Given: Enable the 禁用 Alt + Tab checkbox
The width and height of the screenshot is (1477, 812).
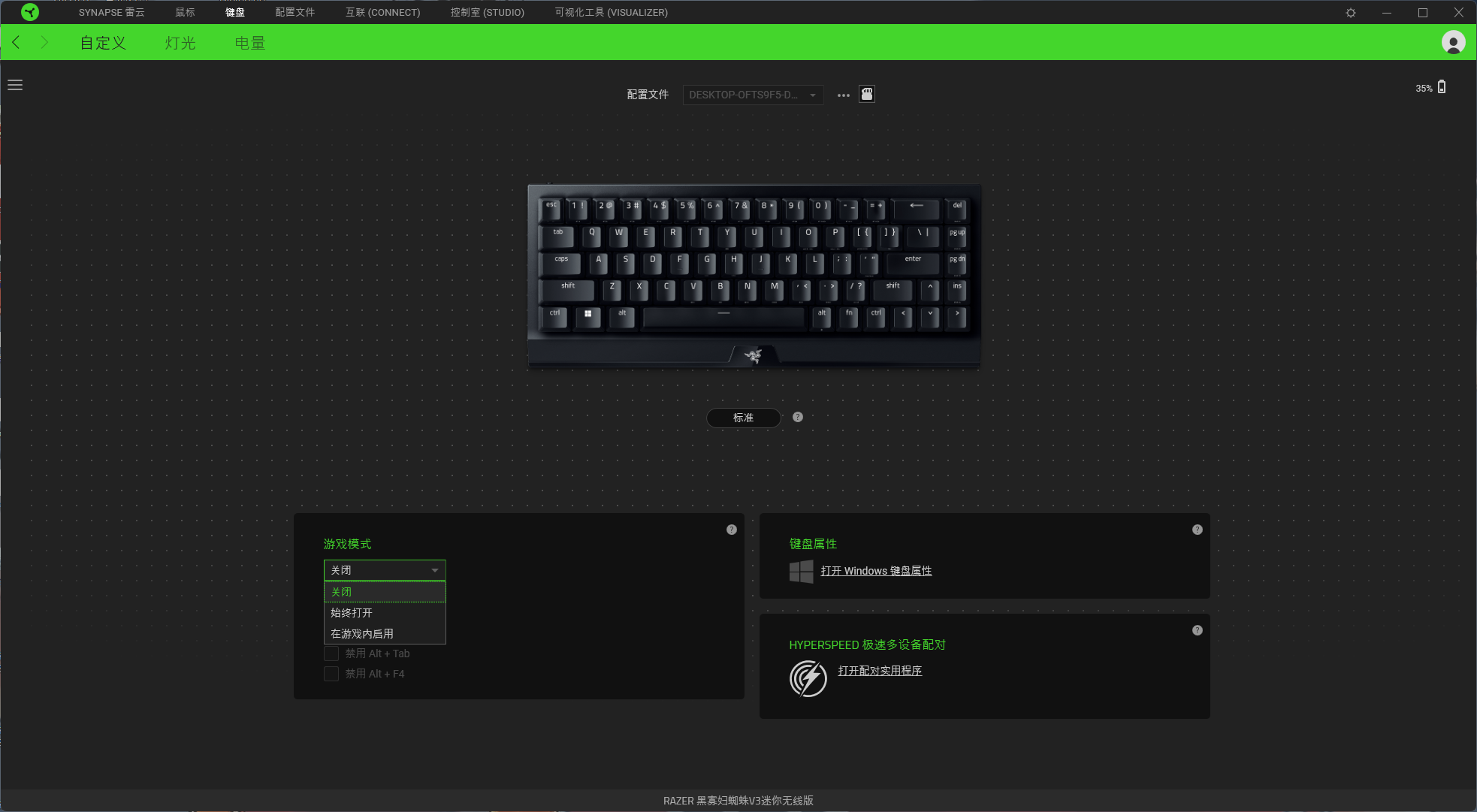Looking at the screenshot, I should pos(331,654).
